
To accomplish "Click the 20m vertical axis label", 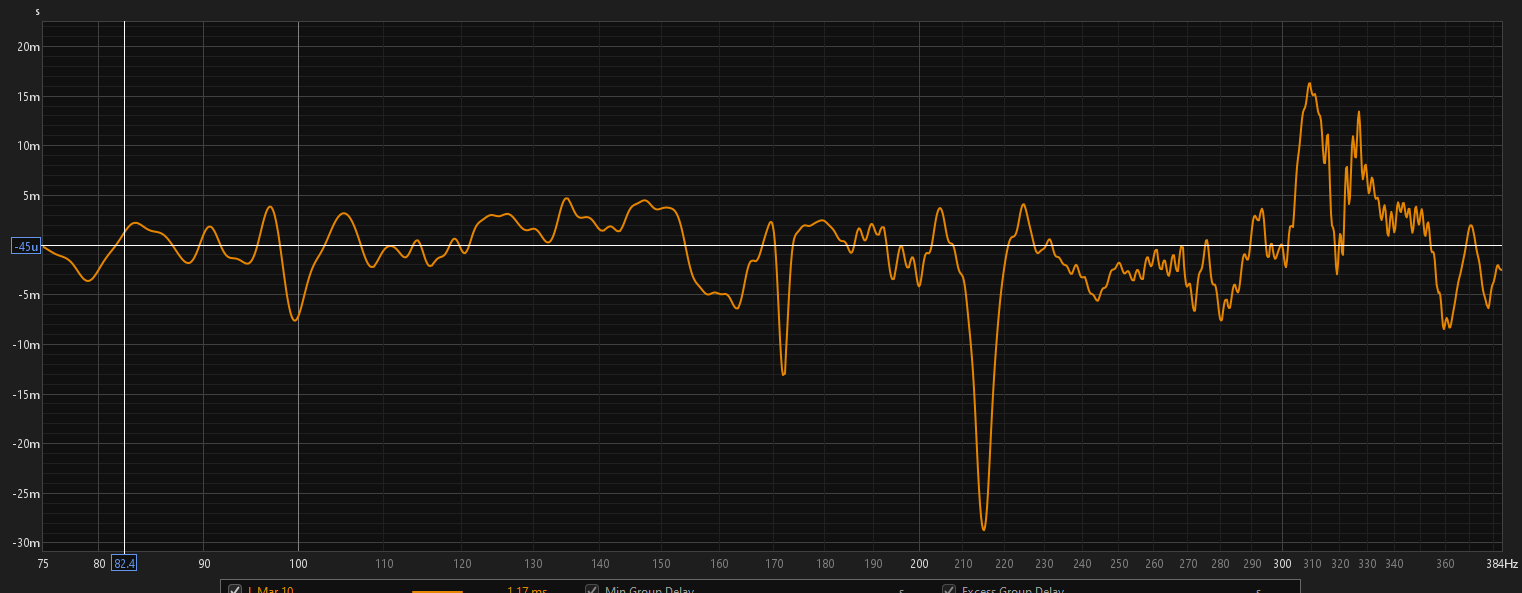I will 29,47.
